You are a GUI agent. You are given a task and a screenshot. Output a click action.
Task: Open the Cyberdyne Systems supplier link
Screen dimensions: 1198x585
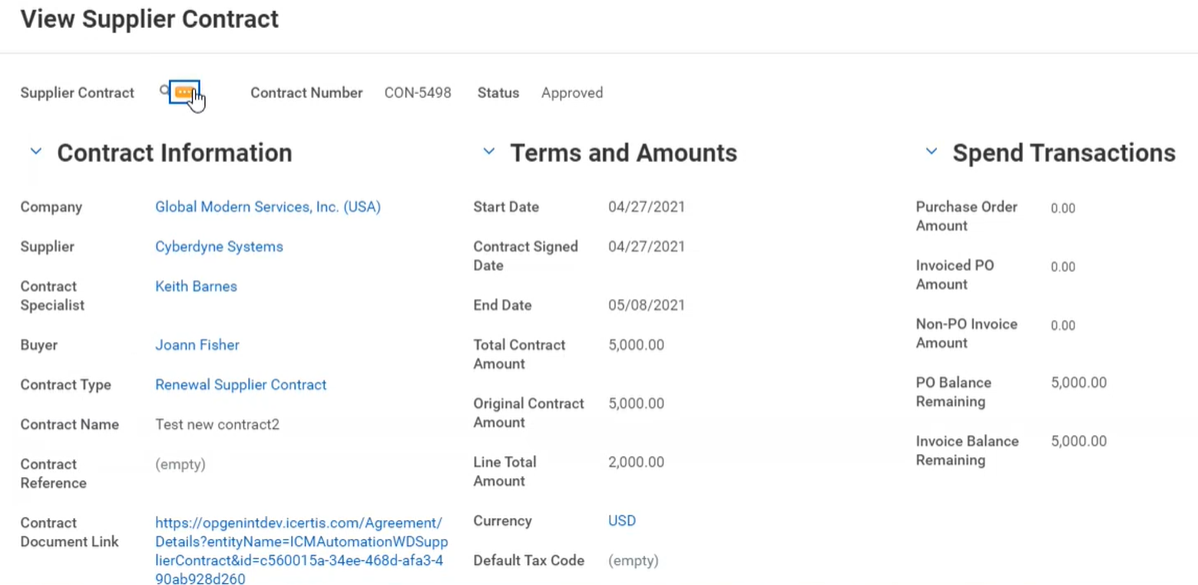(219, 247)
